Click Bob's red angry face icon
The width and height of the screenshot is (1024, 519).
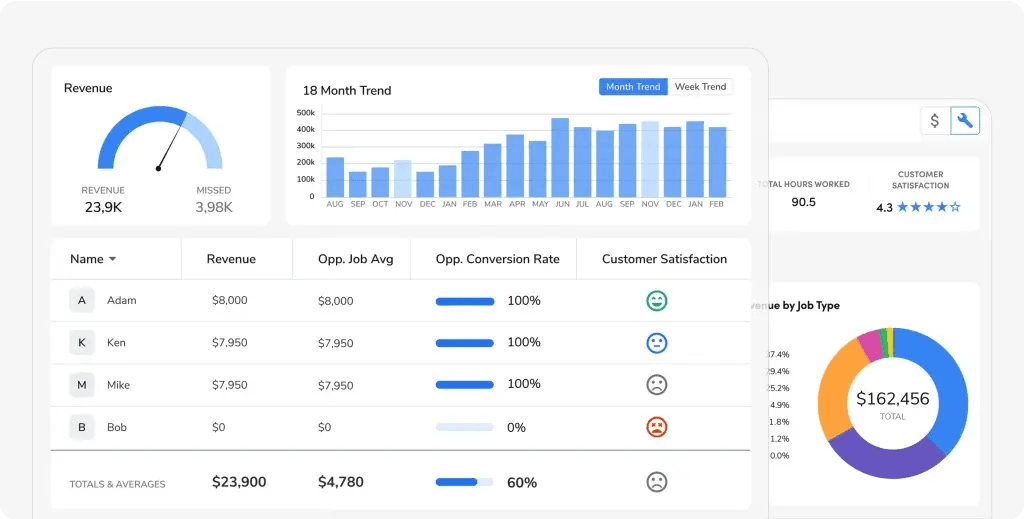[x=656, y=427]
